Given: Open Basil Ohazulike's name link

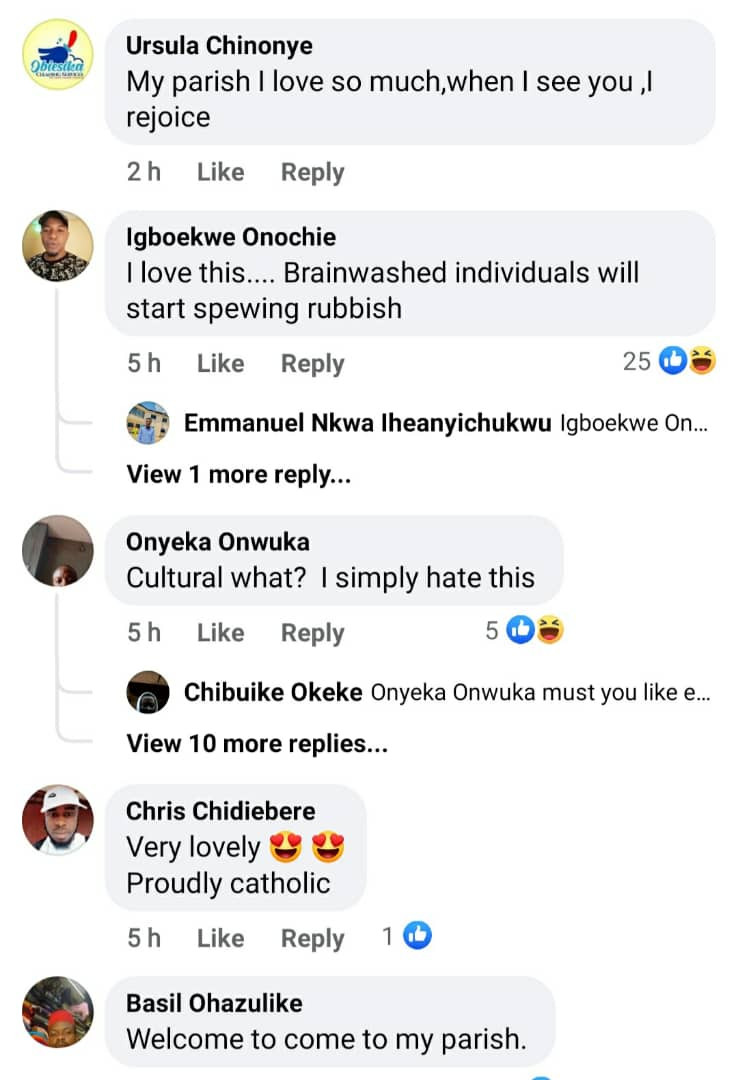Looking at the screenshot, I should [x=214, y=1003].
